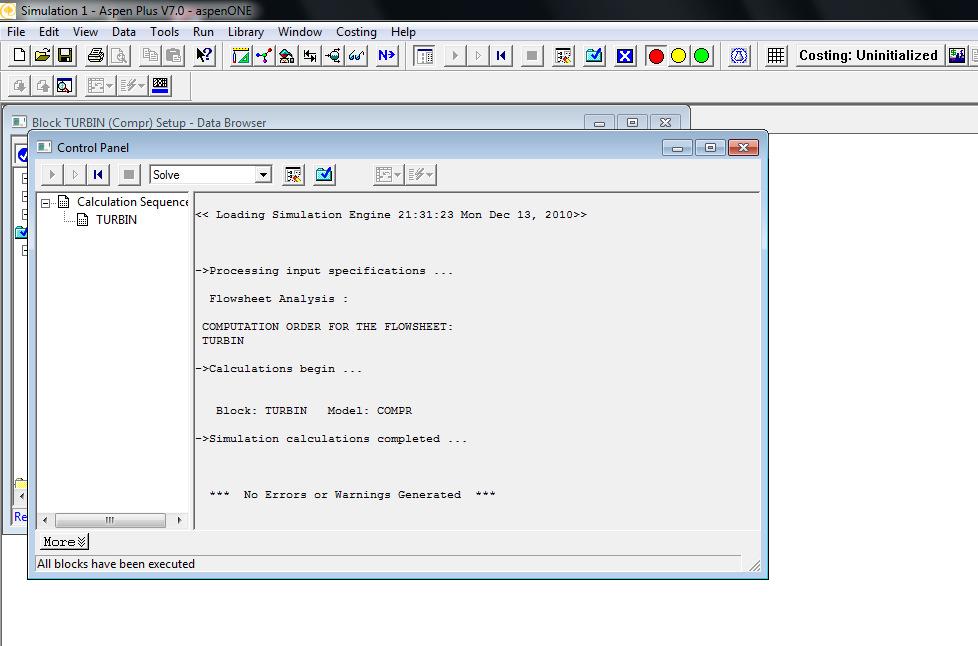This screenshot has width=978, height=646.
Task: Activate the What's This help pointer
Action: tap(204, 55)
